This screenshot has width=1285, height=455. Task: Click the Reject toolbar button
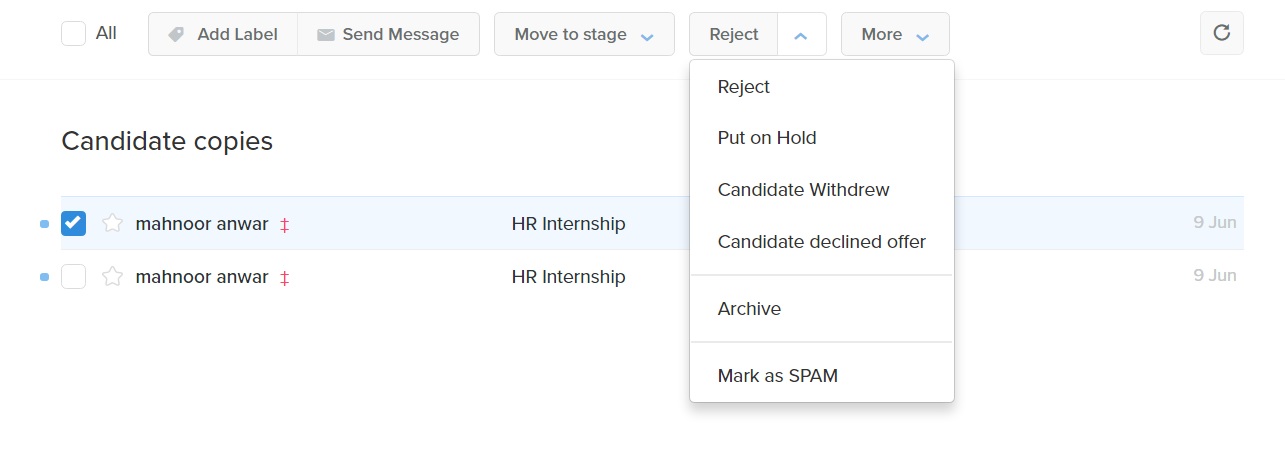(733, 34)
